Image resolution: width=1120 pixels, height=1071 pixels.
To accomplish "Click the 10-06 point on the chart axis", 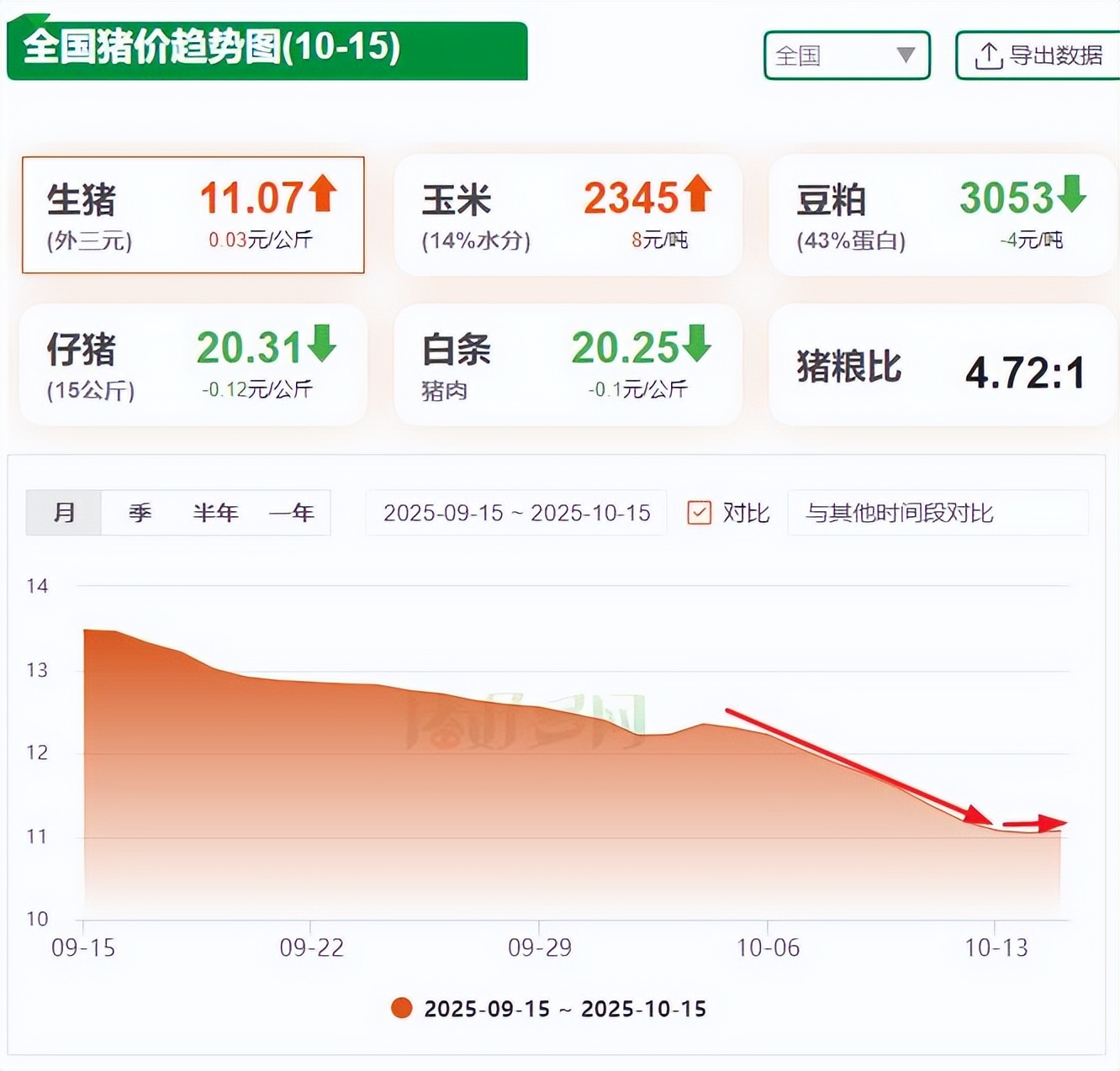I will tap(767, 947).
